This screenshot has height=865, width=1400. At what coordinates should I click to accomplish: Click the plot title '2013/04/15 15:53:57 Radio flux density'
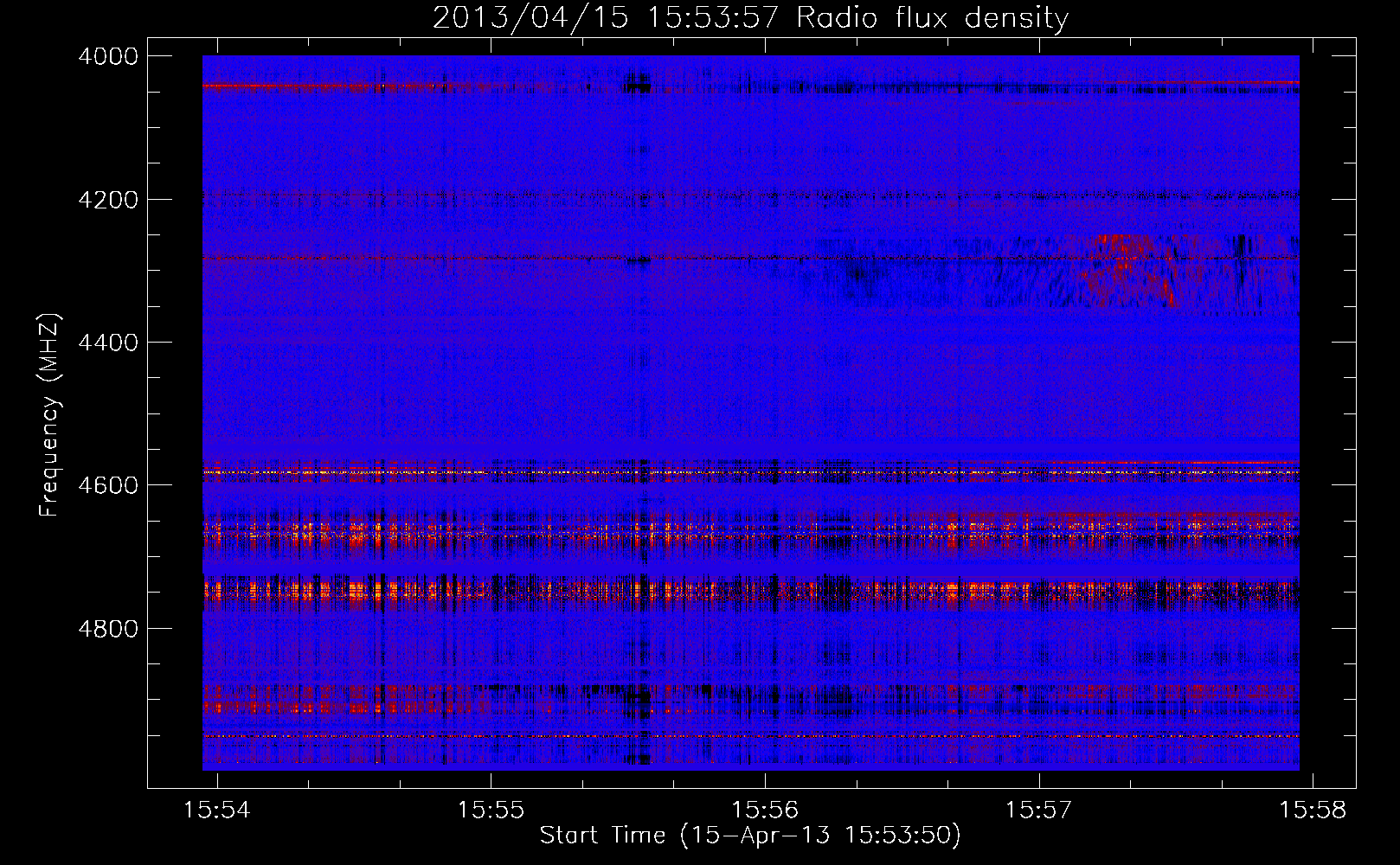[x=750, y=17]
